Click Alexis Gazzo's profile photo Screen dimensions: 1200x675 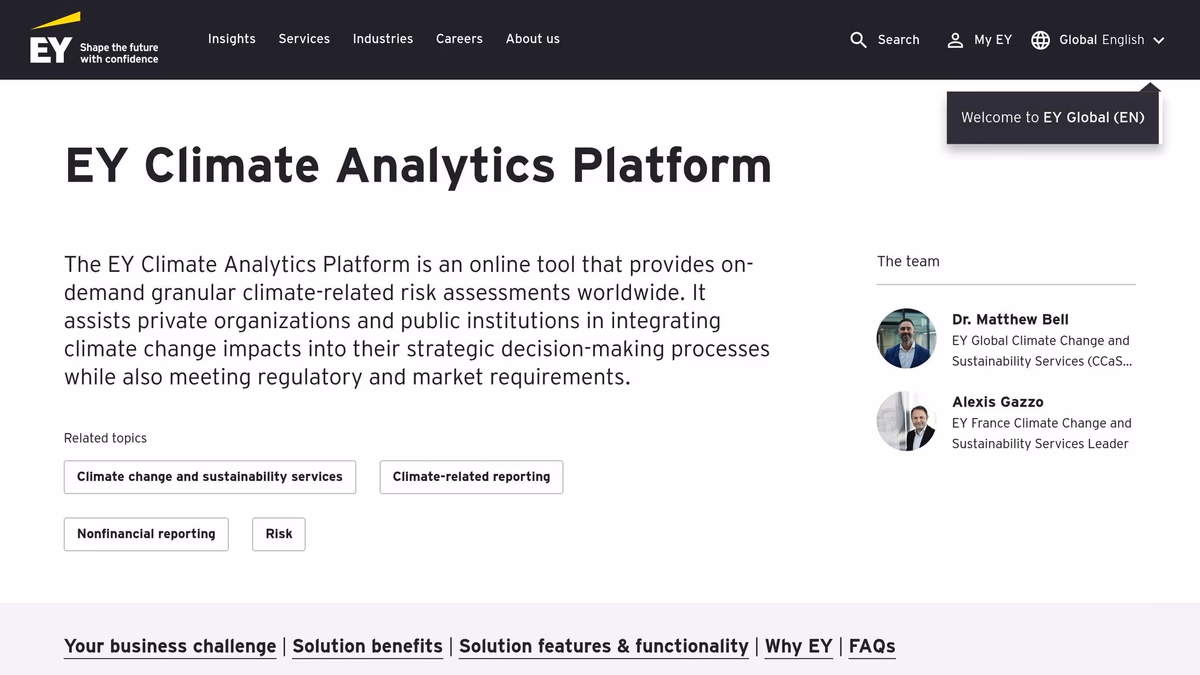(906, 421)
